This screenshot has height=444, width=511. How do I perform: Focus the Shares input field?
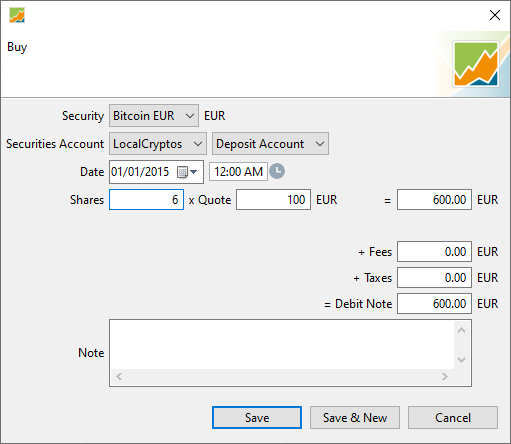[146, 200]
